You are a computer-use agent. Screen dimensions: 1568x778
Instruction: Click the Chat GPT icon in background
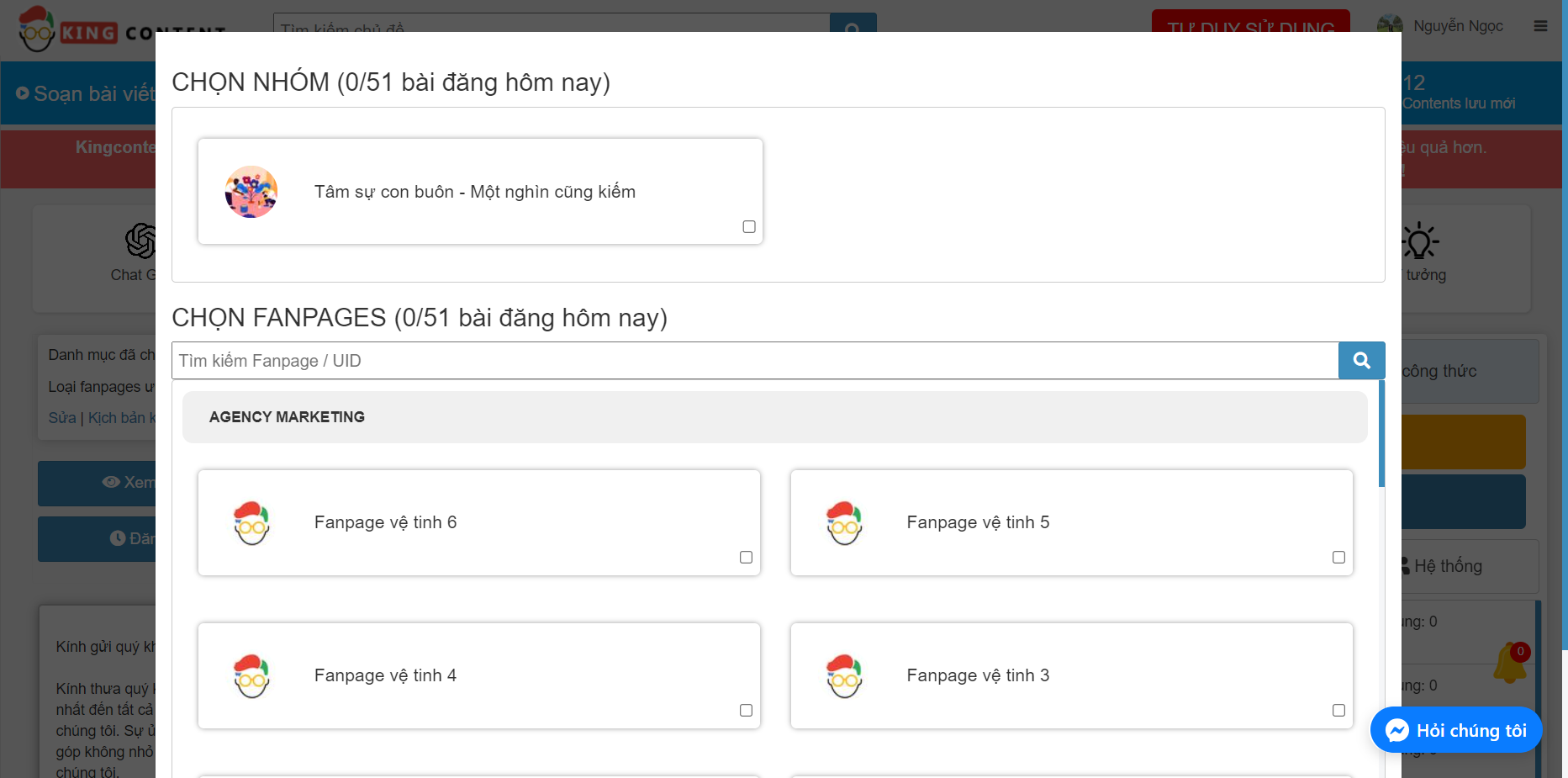[x=140, y=241]
